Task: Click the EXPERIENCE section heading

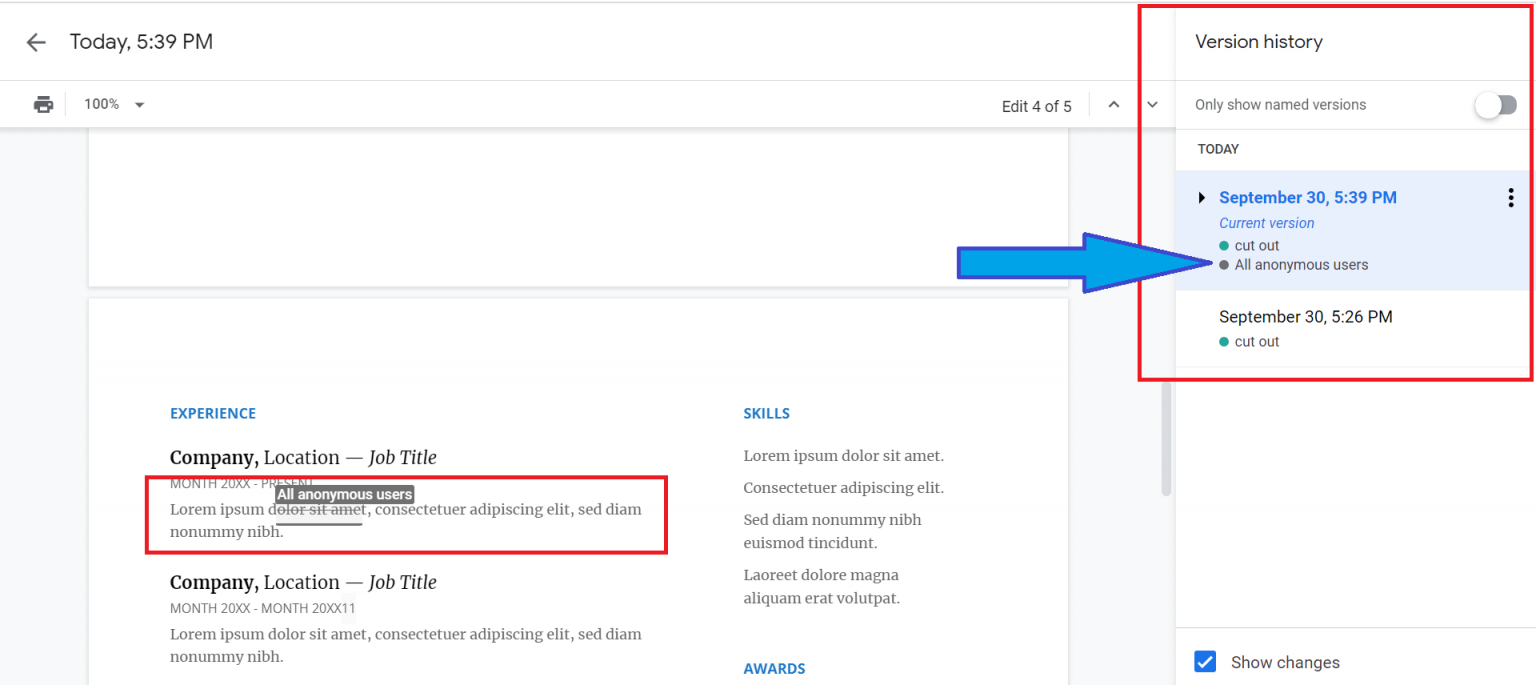Action: 213,413
